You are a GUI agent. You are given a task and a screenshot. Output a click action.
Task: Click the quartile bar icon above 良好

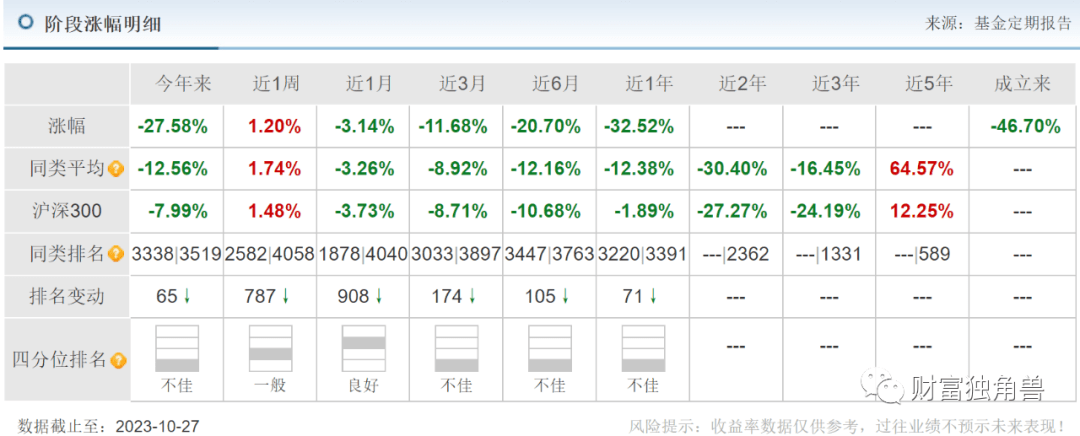[x=364, y=348]
